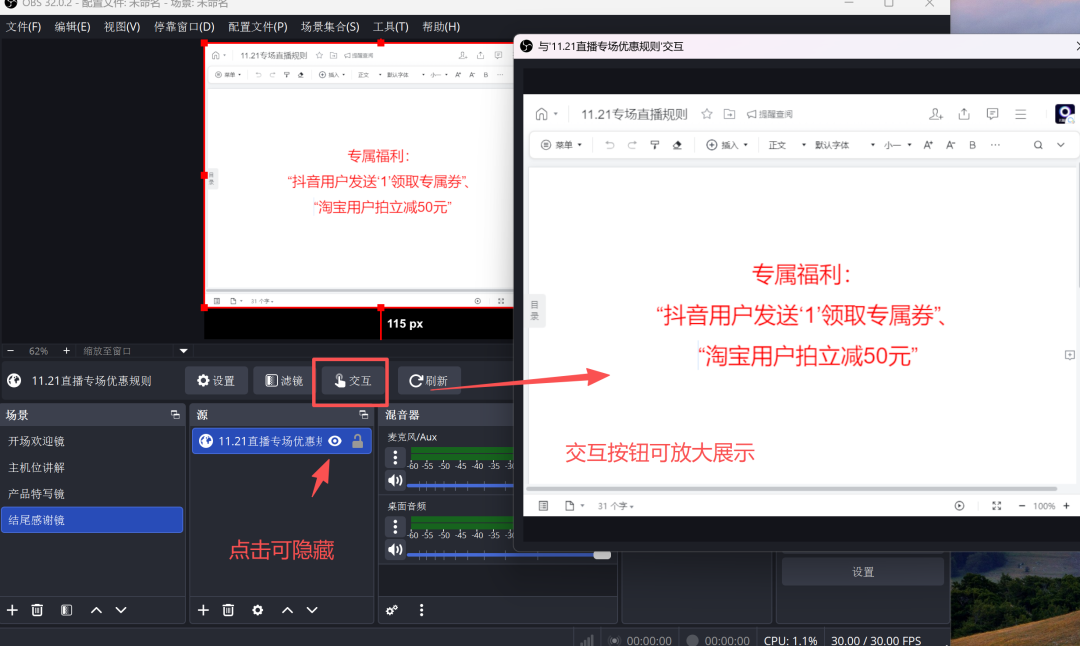This screenshot has width=1080, height=646.
Task: Move scene down with arrow icon
Action: [x=121, y=610]
